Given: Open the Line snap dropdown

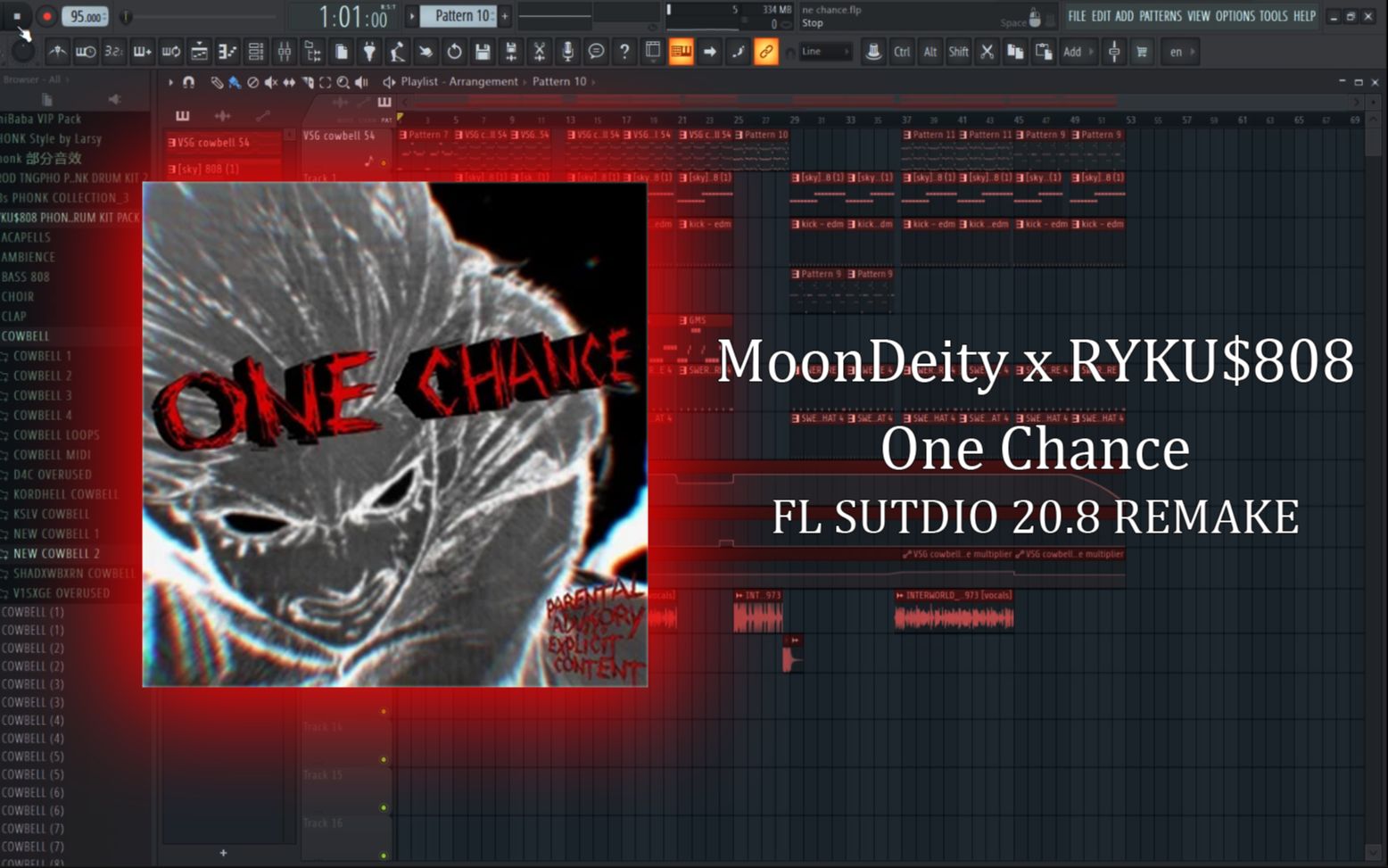Looking at the screenshot, I should coord(825,52).
